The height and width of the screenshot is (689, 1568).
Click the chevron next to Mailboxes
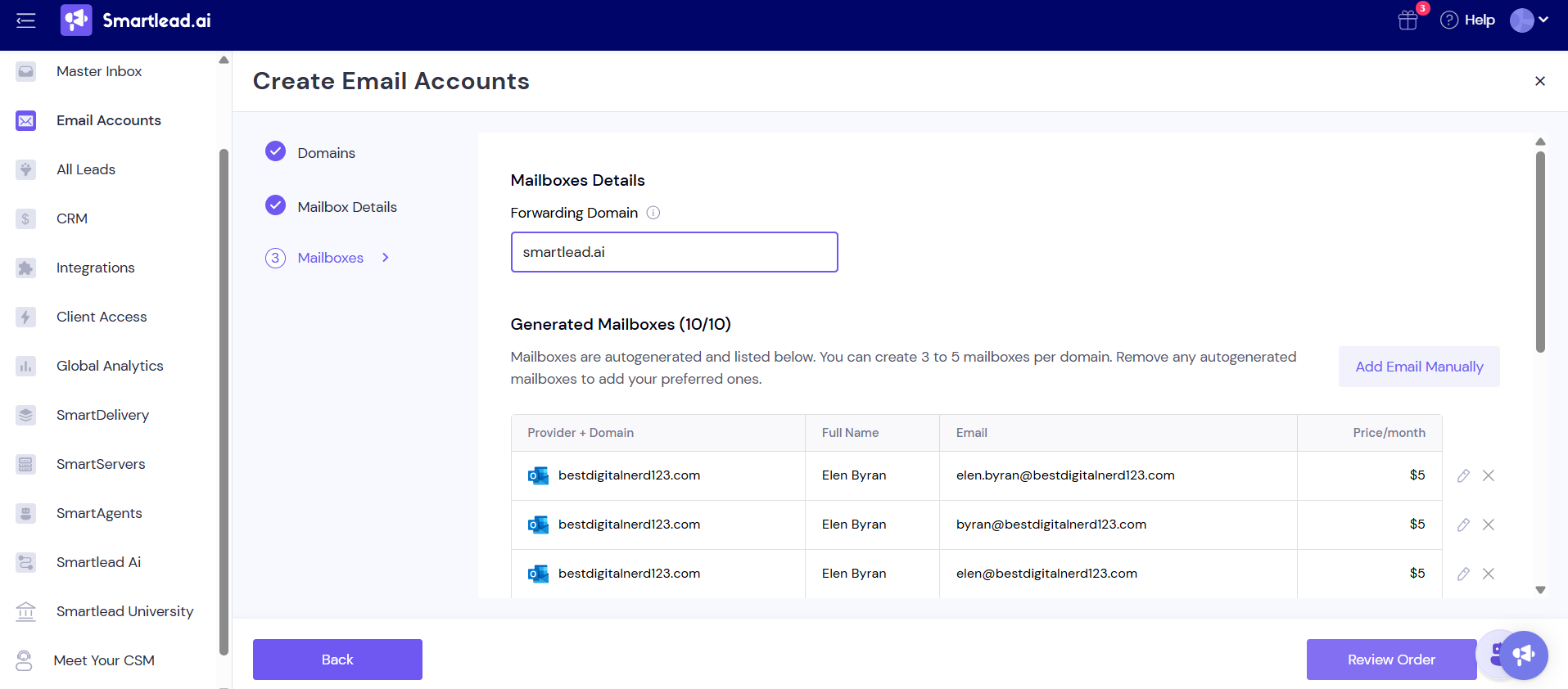pos(386,258)
